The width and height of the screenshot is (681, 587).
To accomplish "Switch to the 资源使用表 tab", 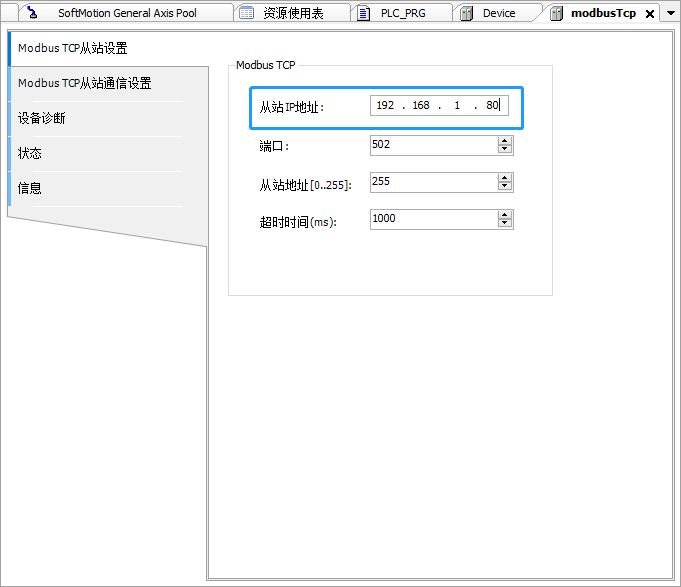I will 293,13.
